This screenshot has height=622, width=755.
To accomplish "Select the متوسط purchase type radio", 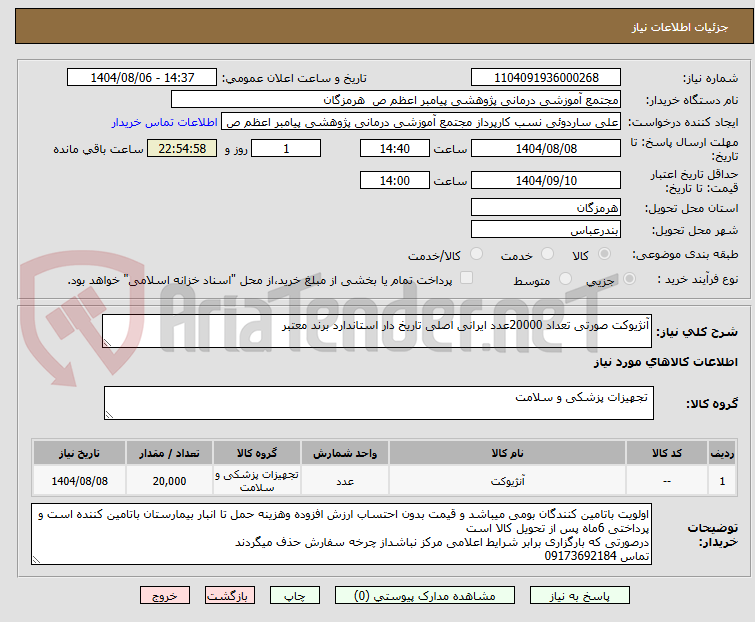I will point(565,279).
